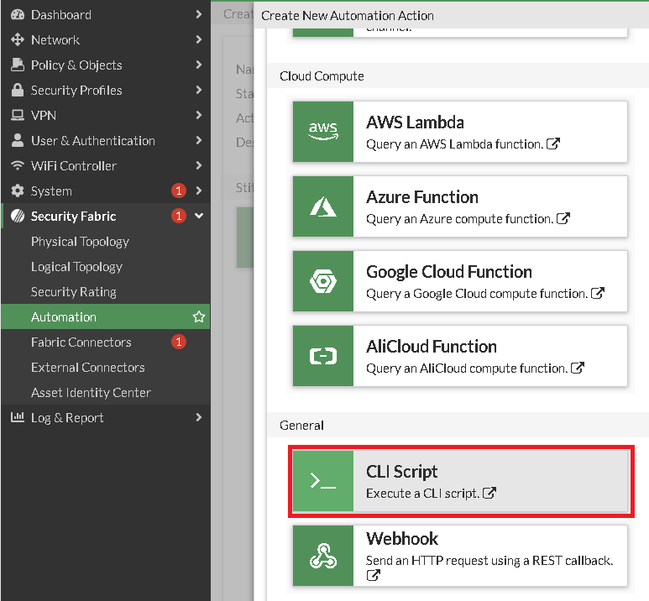Choose the Azure Function action title

[422, 197]
